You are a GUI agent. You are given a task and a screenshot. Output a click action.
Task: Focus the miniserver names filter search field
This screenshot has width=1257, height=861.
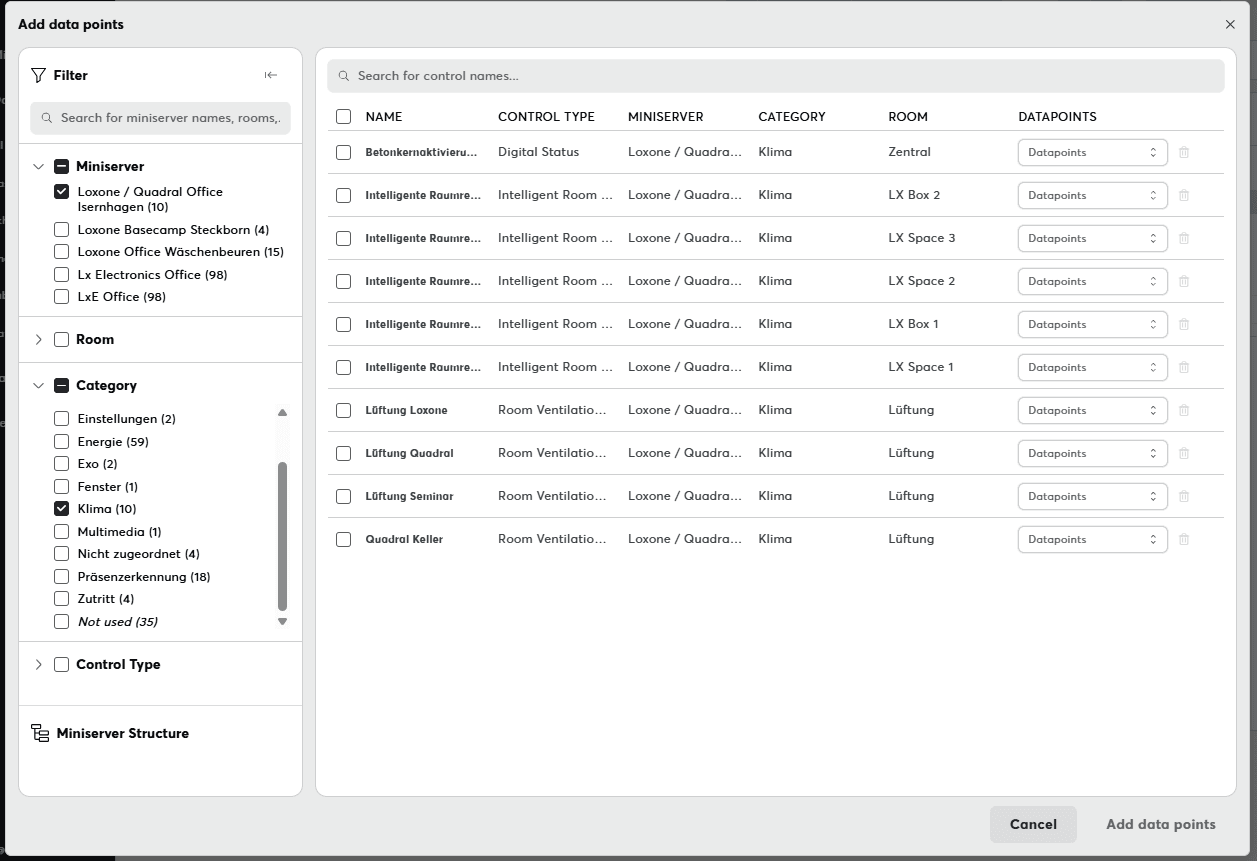[x=160, y=118]
